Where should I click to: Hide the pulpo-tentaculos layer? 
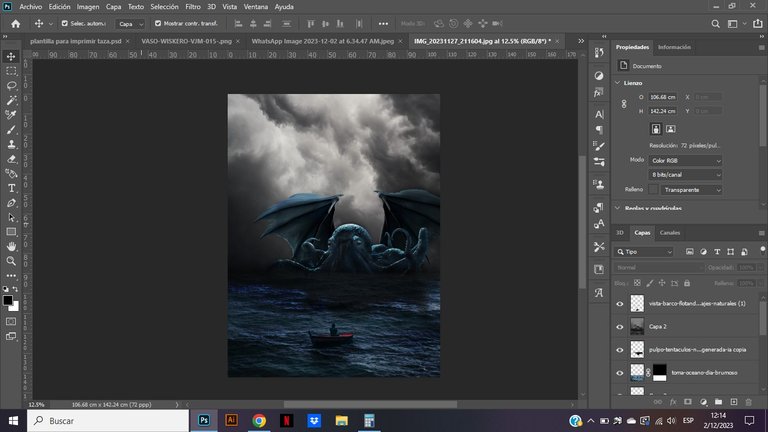[x=620, y=350]
